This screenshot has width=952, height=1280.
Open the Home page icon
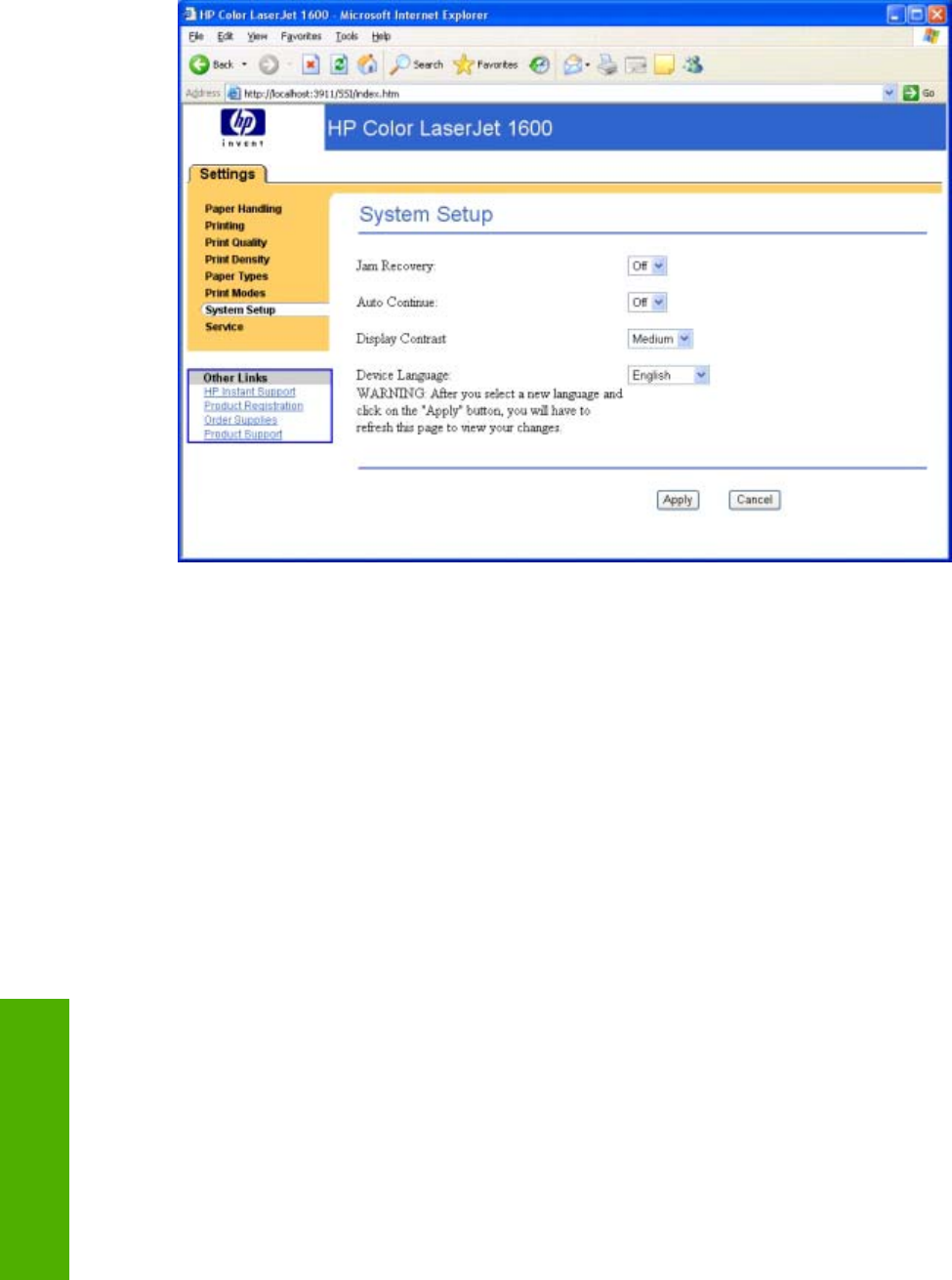pyautogui.click(x=367, y=64)
